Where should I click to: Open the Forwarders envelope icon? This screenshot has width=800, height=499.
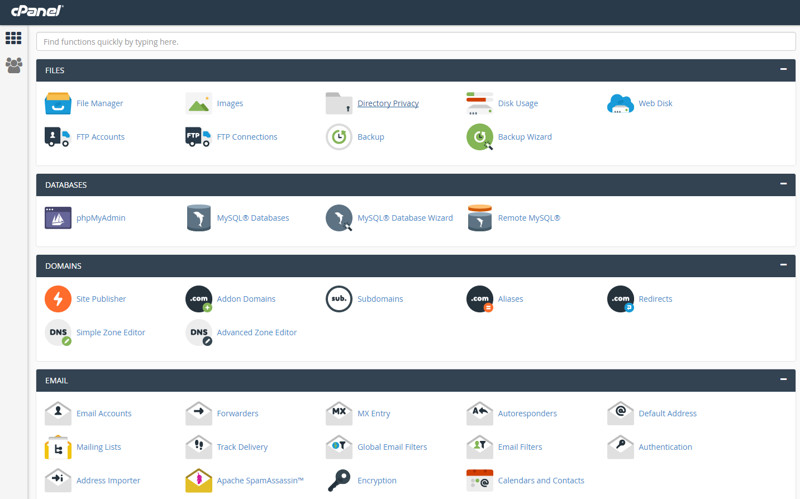pos(198,413)
